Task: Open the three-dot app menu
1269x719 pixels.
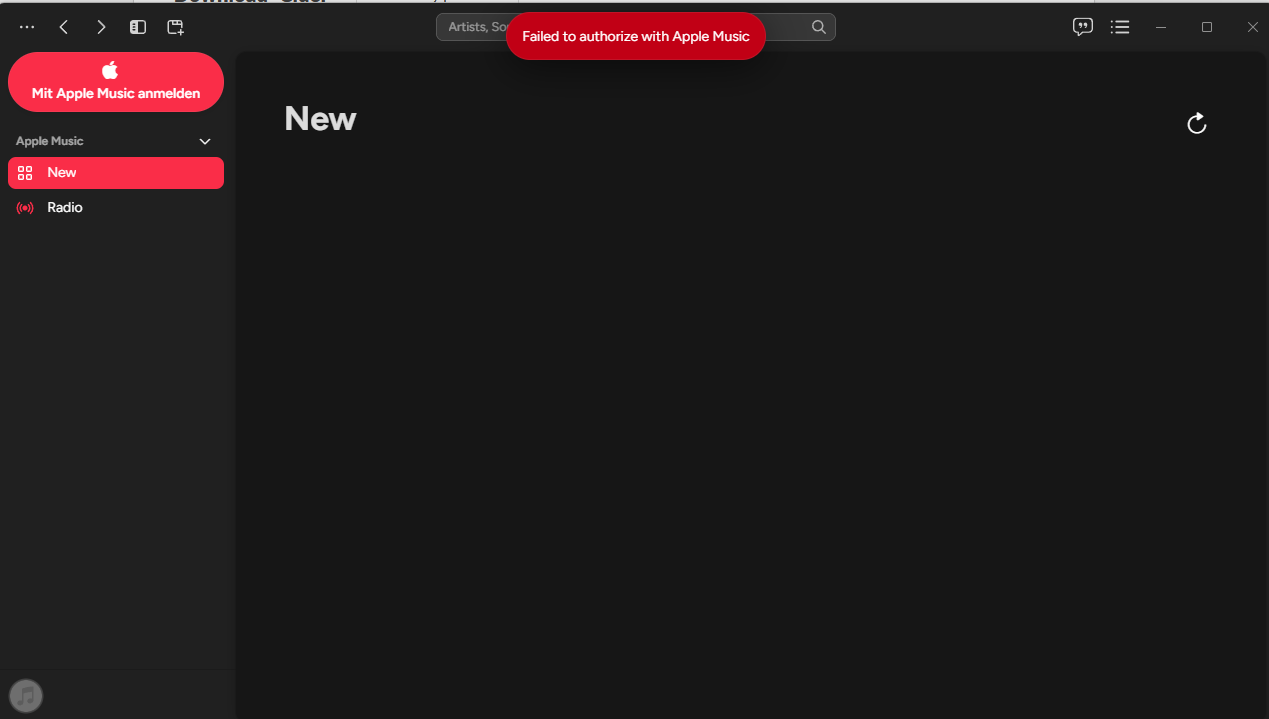Action: point(27,28)
